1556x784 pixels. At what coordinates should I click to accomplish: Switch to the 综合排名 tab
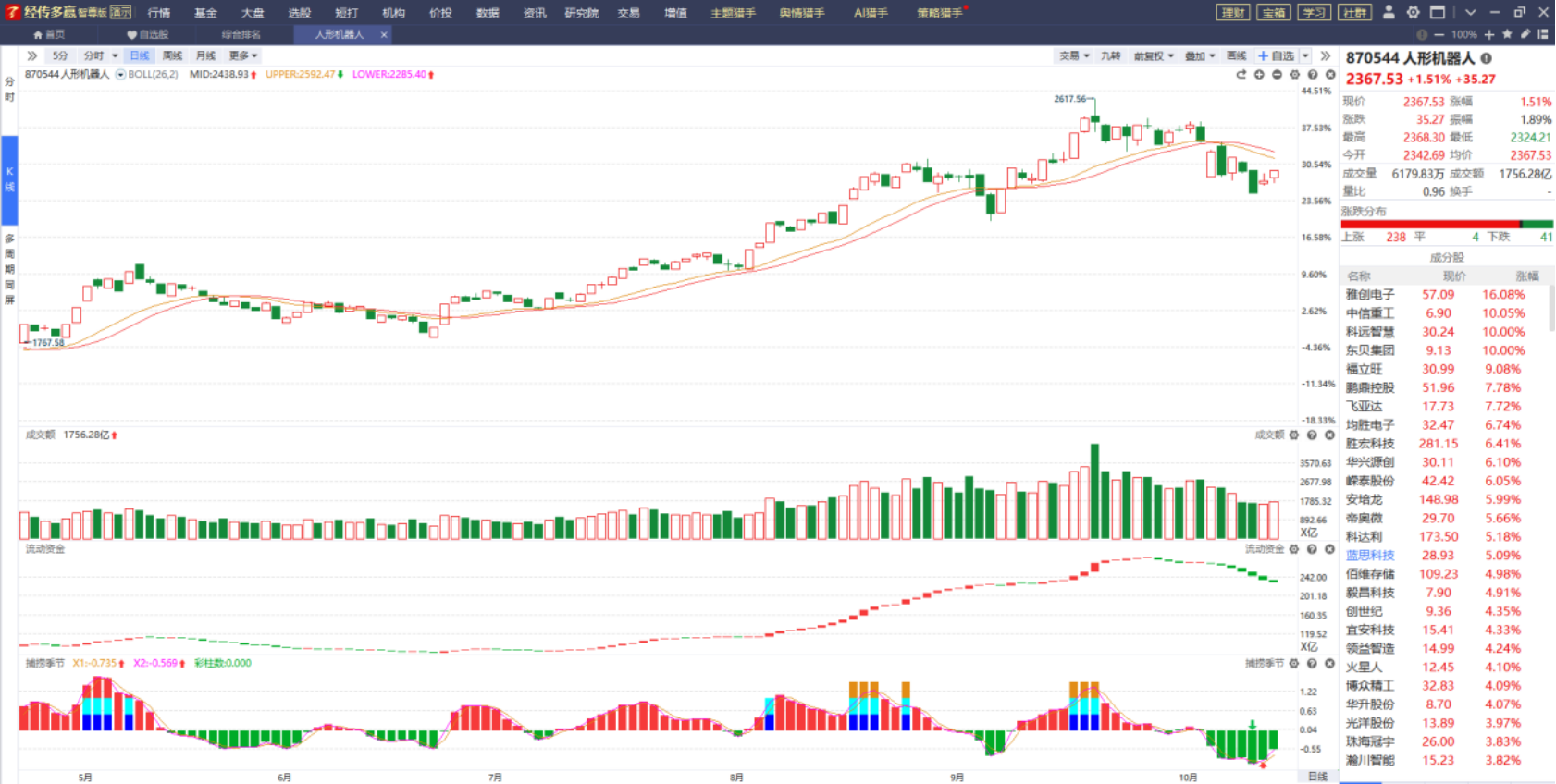241,34
